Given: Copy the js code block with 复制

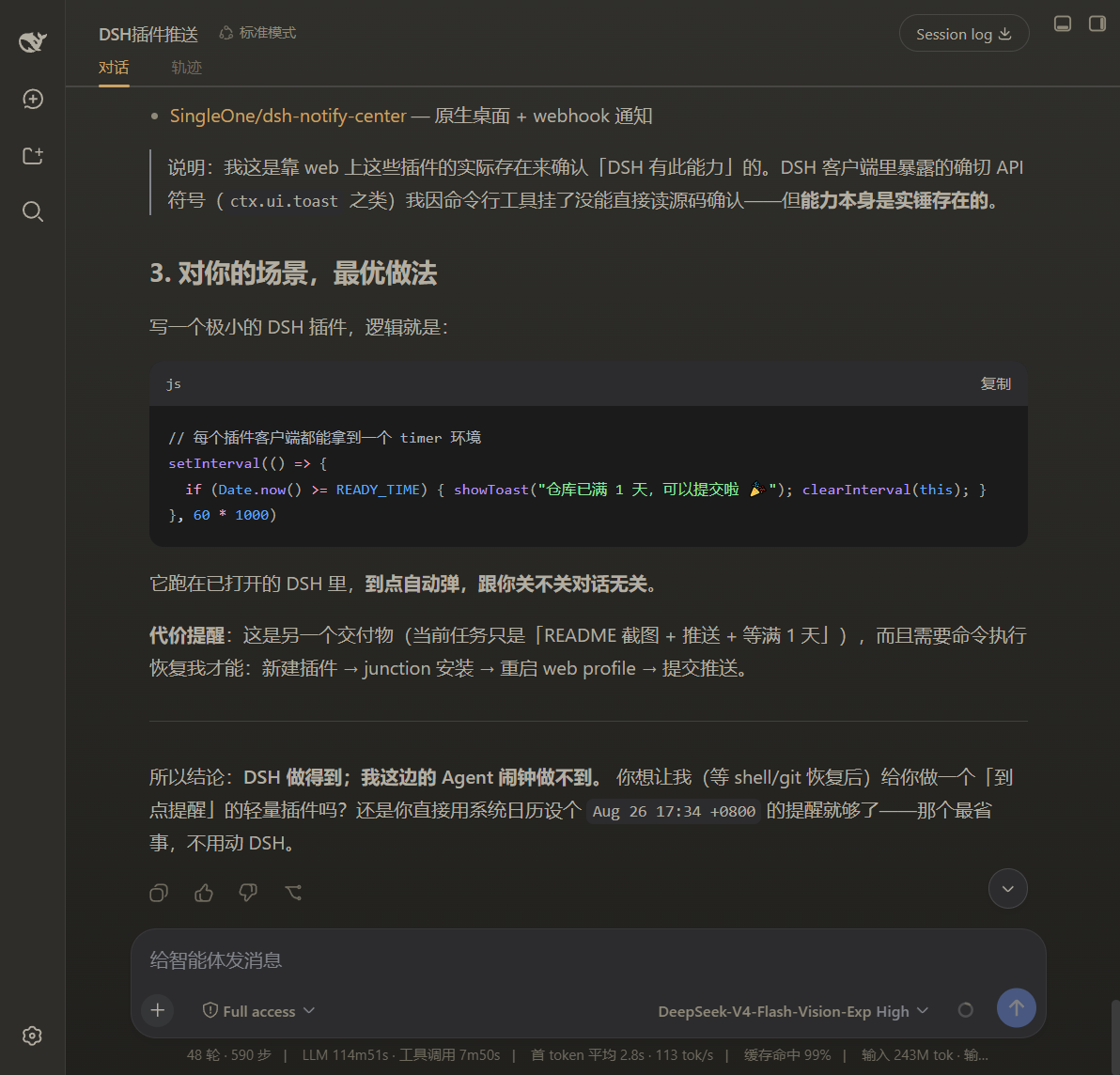Looking at the screenshot, I should tap(995, 383).
